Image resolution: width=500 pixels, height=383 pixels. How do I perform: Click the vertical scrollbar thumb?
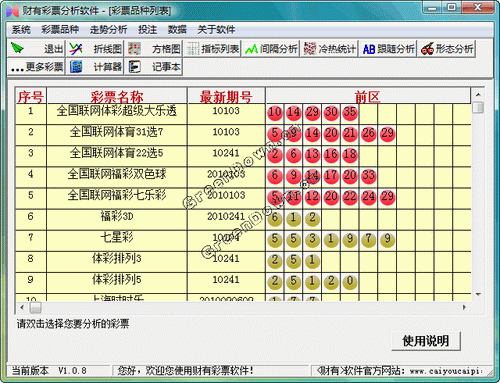click(478, 107)
